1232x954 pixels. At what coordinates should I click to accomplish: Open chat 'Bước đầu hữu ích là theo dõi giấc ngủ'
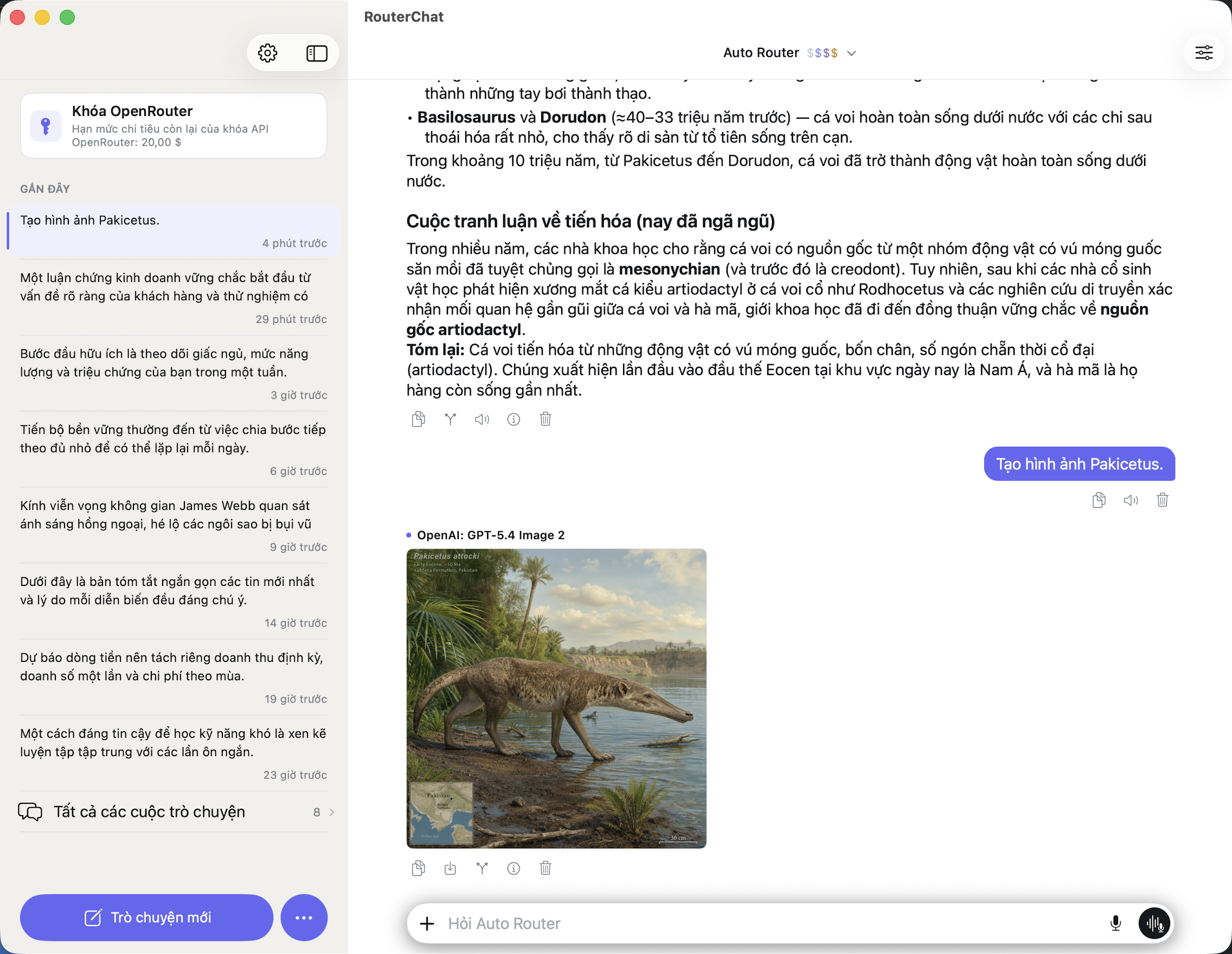click(x=174, y=373)
